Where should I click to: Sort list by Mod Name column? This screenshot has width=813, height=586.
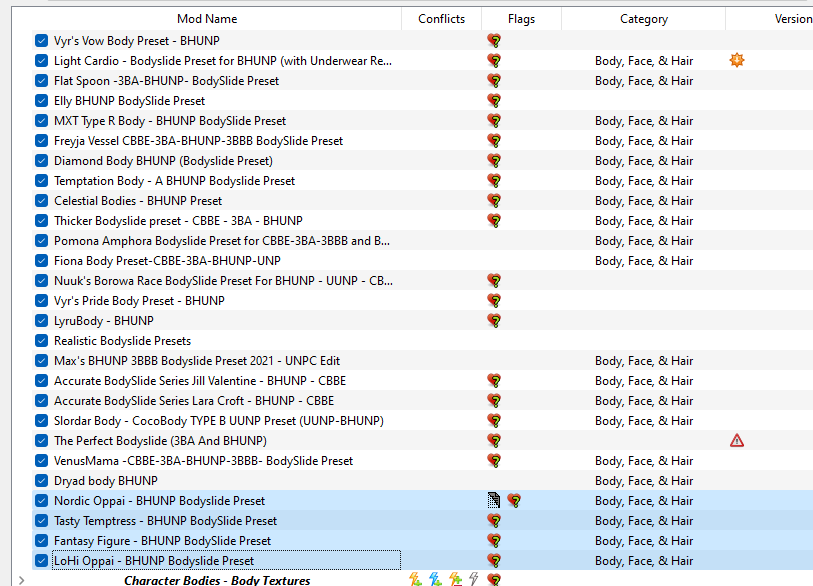pos(207,19)
